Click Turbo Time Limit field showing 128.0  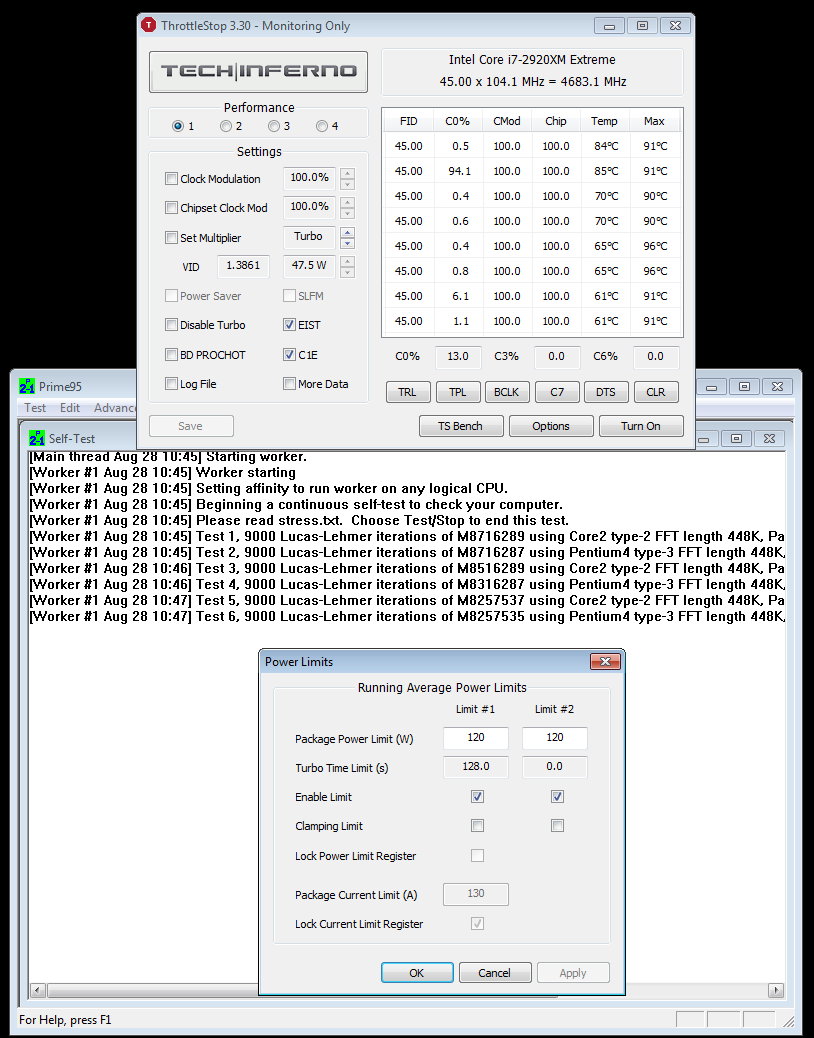(475, 767)
